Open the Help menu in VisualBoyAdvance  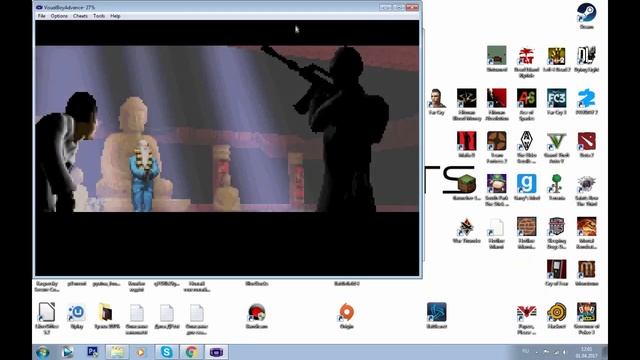(x=115, y=16)
